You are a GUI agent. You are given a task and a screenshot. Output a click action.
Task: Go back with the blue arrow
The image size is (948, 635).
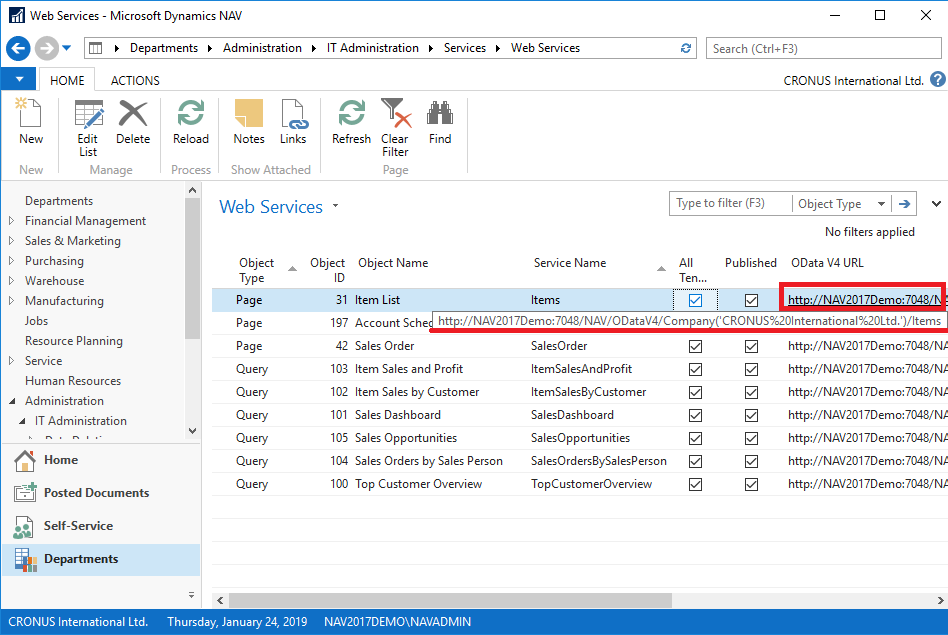(x=18, y=48)
